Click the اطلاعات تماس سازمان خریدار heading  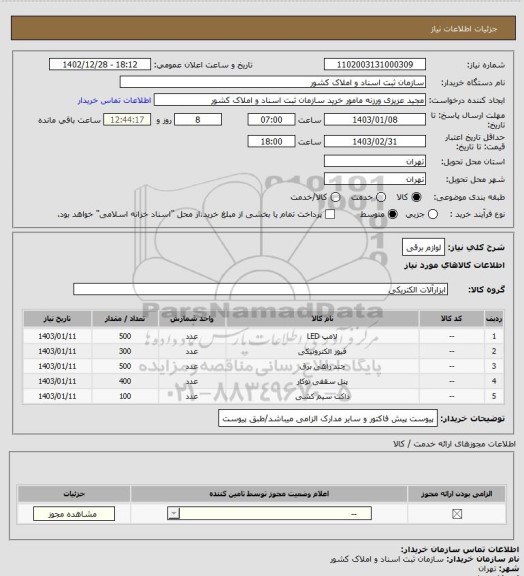point(460,550)
